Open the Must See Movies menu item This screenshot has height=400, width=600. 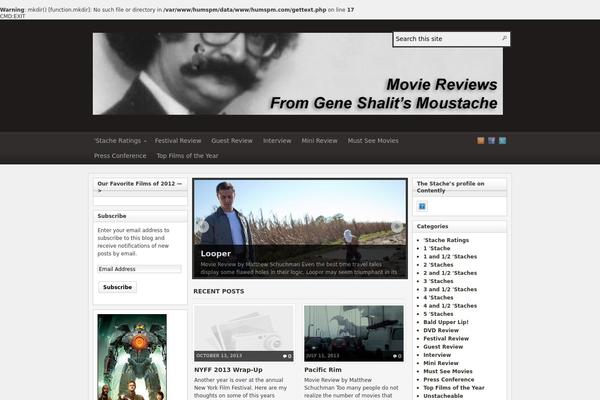373,140
